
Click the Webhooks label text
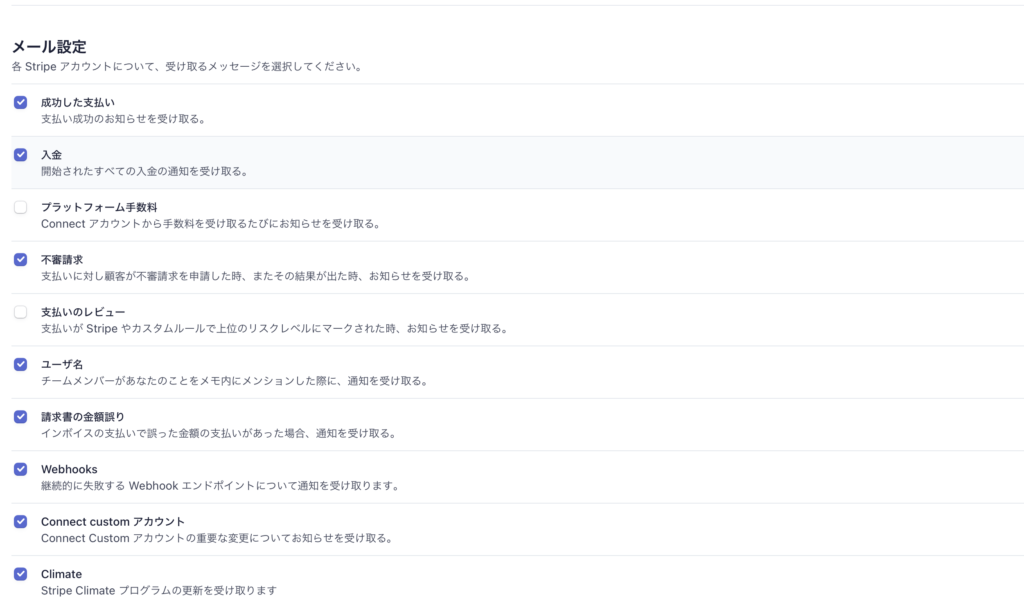69,469
